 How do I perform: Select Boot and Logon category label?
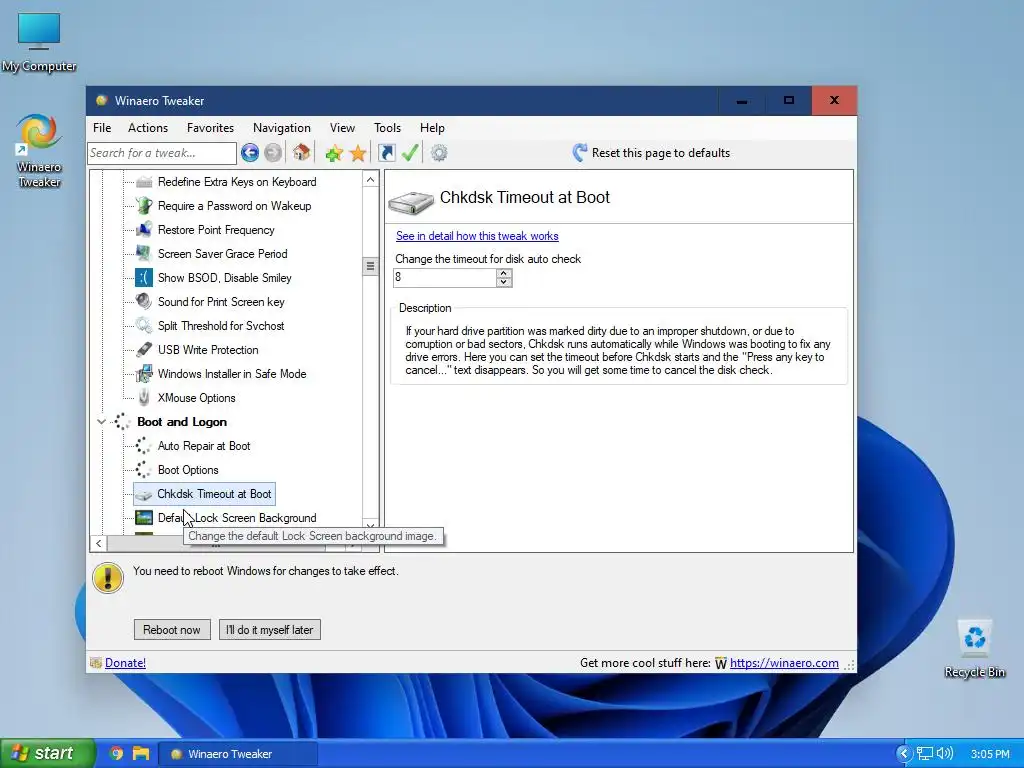click(182, 422)
